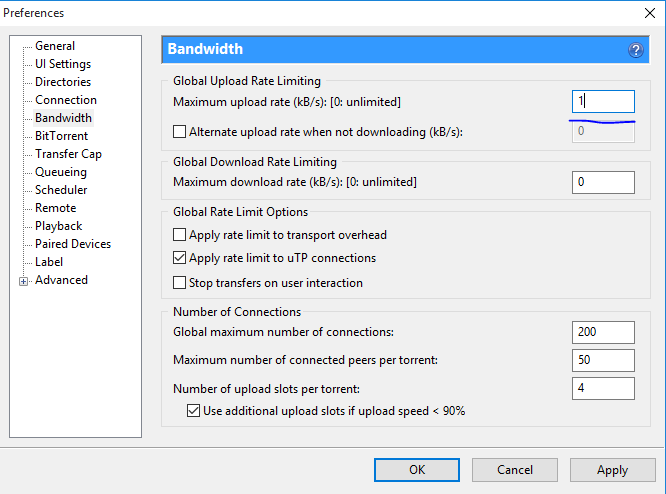Disable Use additional upload slots option

pyautogui.click(x=195, y=410)
